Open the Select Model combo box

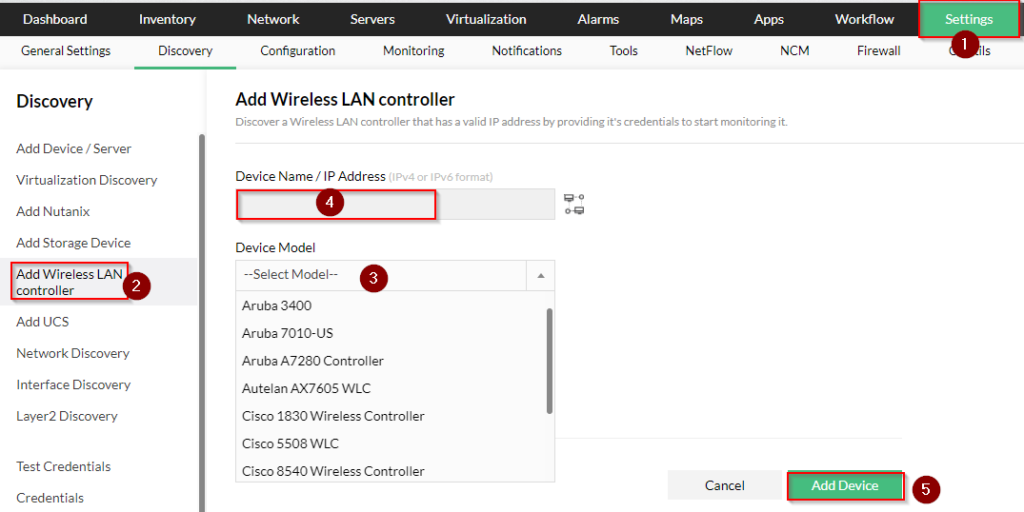(x=395, y=276)
